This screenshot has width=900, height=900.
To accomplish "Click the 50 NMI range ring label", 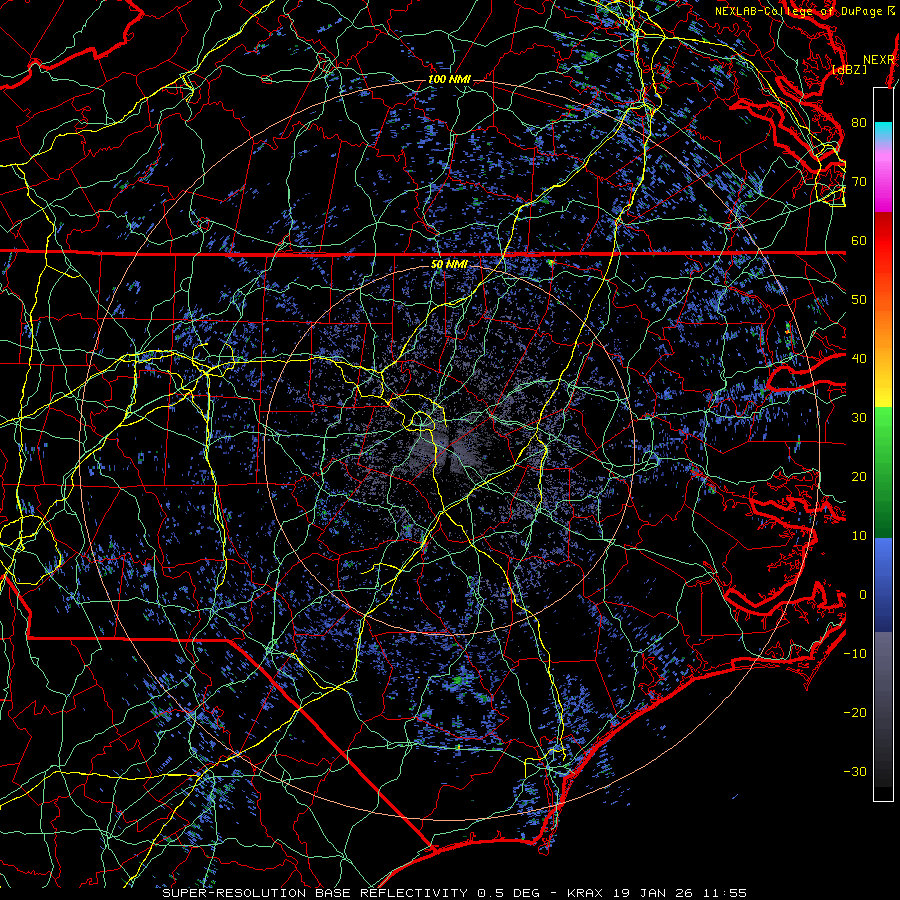I will coord(449,264).
